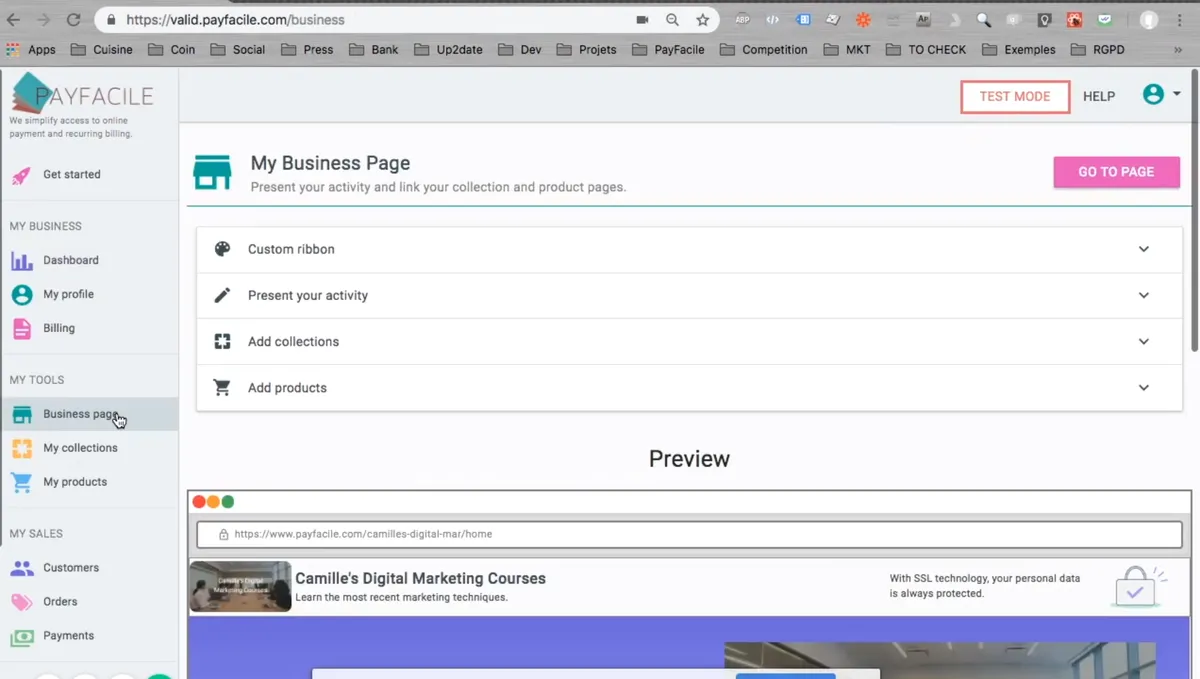Image resolution: width=1200 pixels, height=679 pixels.
Task: Click the preview URL address field
Action: coord(689,534)
